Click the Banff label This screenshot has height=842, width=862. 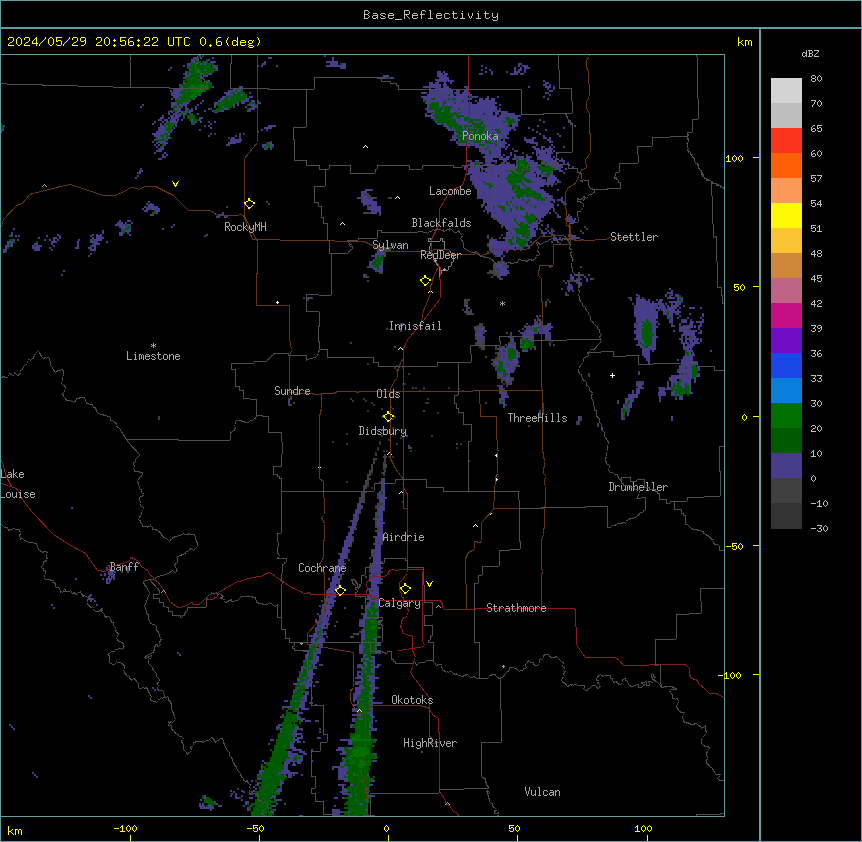point(124,567)
